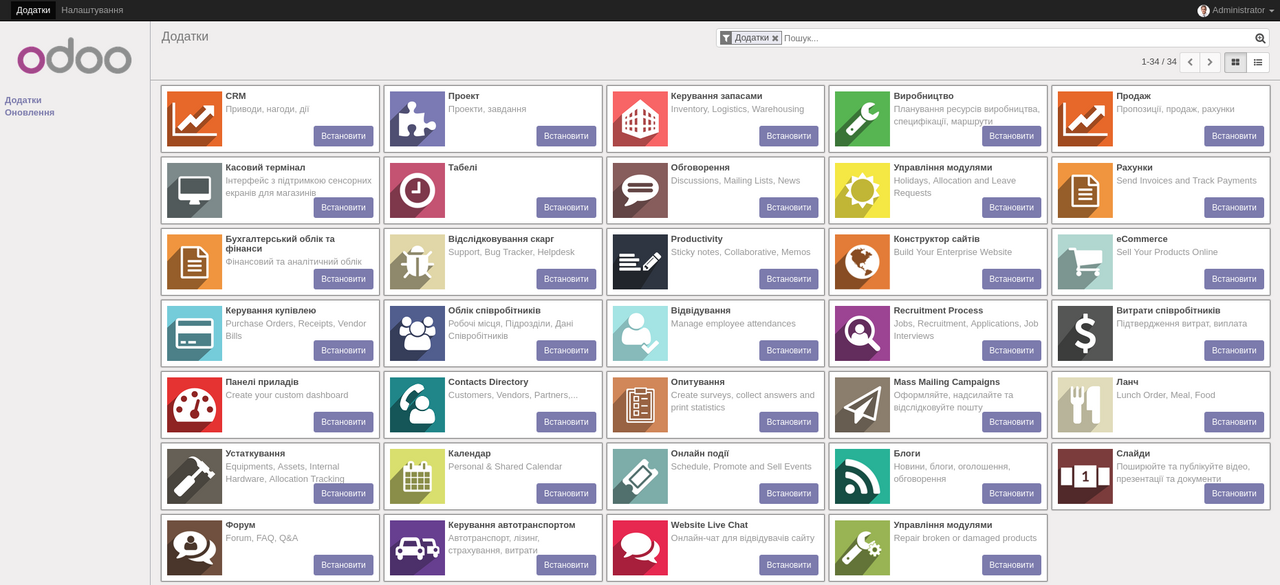Viewport: 1280px width, 585px height.
Task: Click the Productivity notes pencil icon
Action: [x=640, y=262]
